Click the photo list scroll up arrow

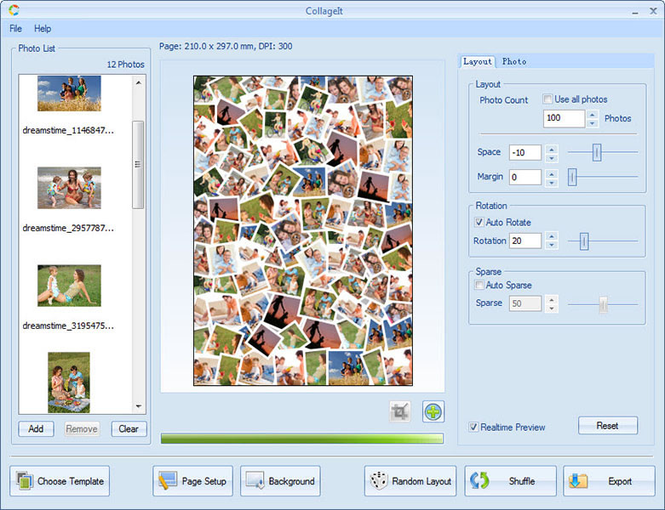(x=138, y=83)
